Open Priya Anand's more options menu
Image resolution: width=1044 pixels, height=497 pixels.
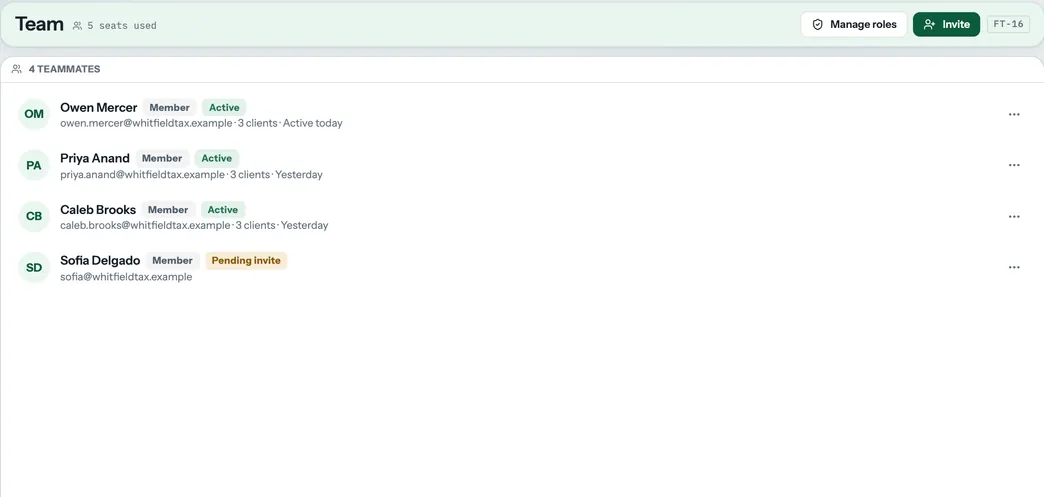(x=1013, y=165)
